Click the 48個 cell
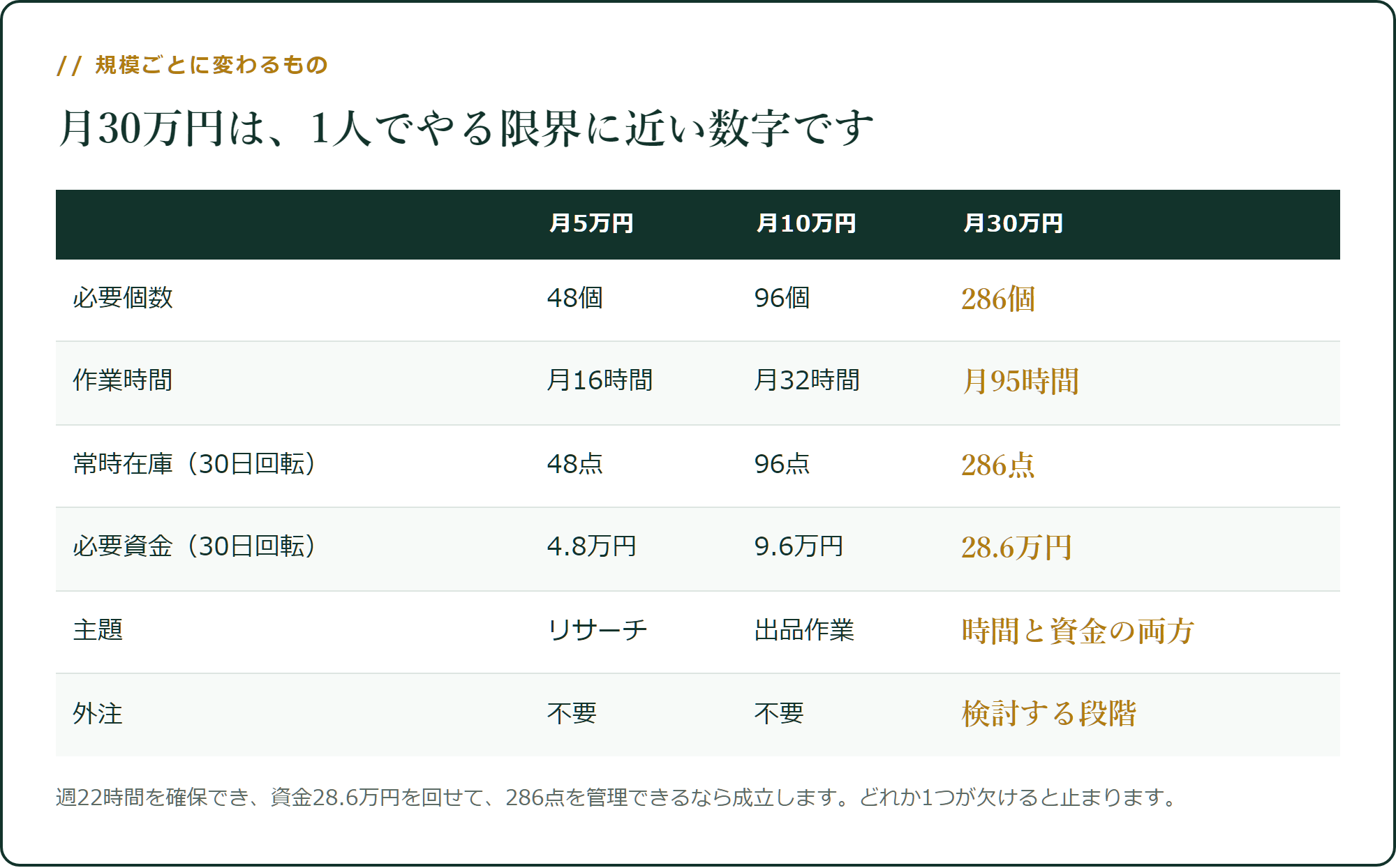The image size is (1396, 868). click(x=574, y=298)
